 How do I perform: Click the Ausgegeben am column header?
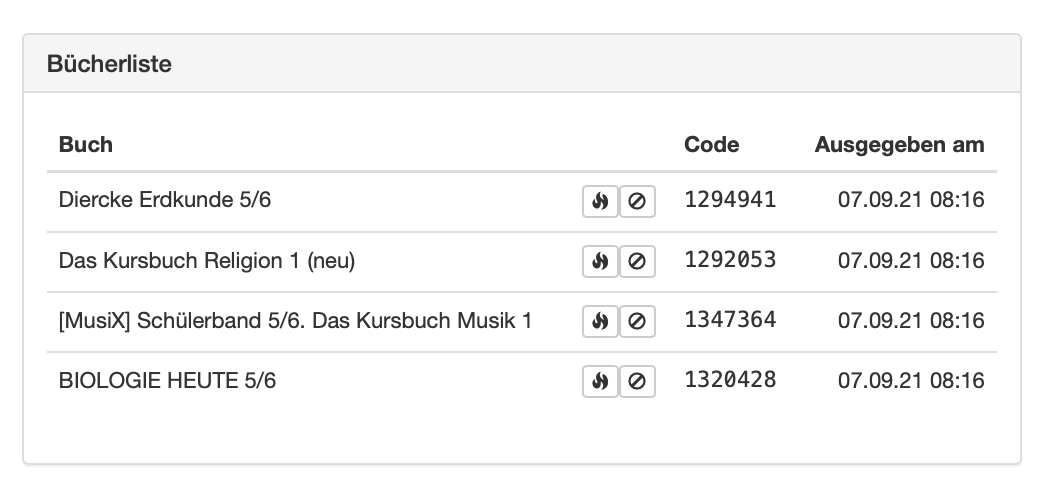point(899,144)
